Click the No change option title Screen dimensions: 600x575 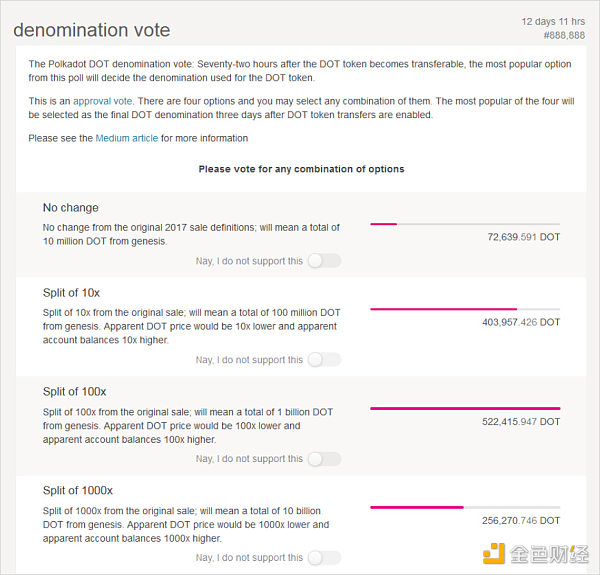point(71,208)
